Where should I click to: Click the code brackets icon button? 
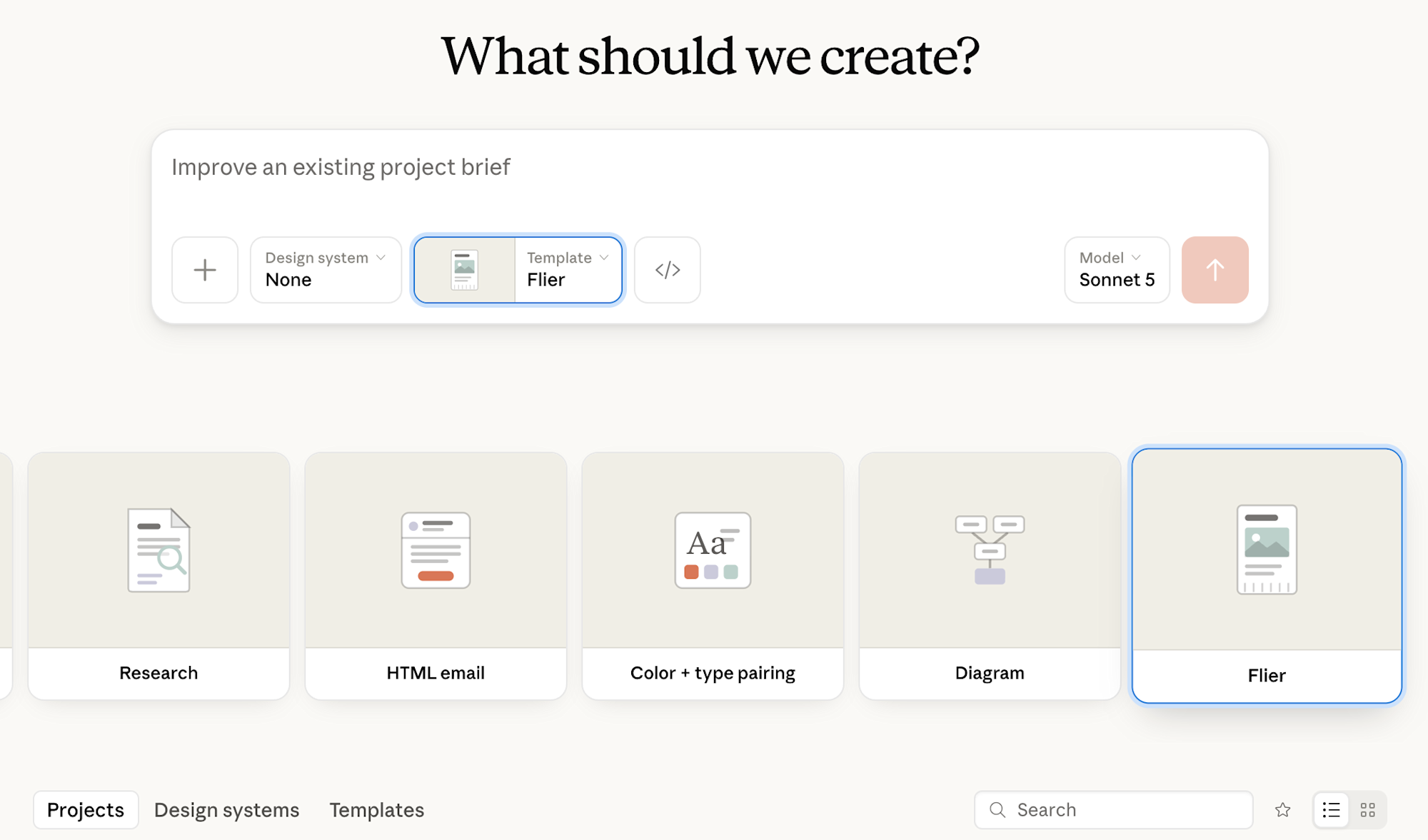point(668,270)
